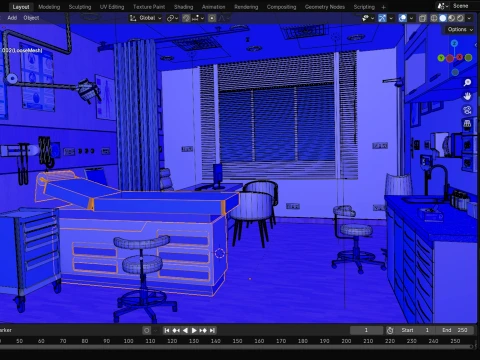Open Global transform orientation dropdown

pos(146,18)
